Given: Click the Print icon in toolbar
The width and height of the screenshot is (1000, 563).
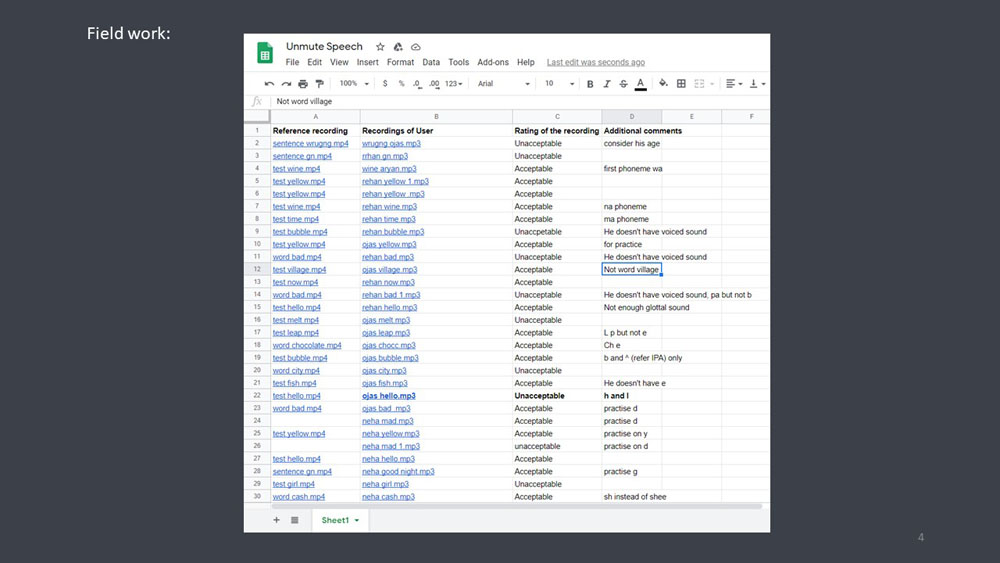Looking at the screenshot, I should [303, 84].
